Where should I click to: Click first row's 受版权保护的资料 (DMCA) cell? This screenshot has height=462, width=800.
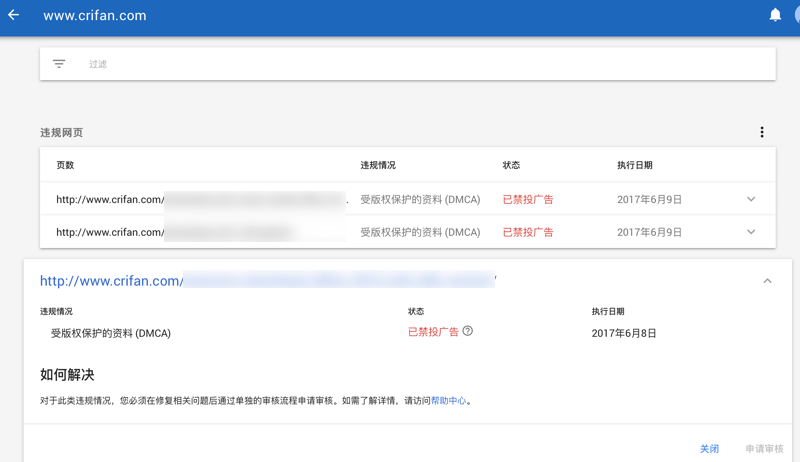point(420,199)
